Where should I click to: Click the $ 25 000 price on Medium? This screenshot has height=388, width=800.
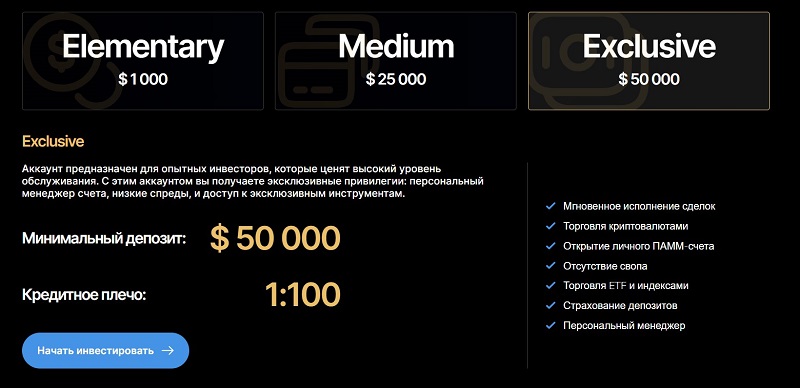396,79
